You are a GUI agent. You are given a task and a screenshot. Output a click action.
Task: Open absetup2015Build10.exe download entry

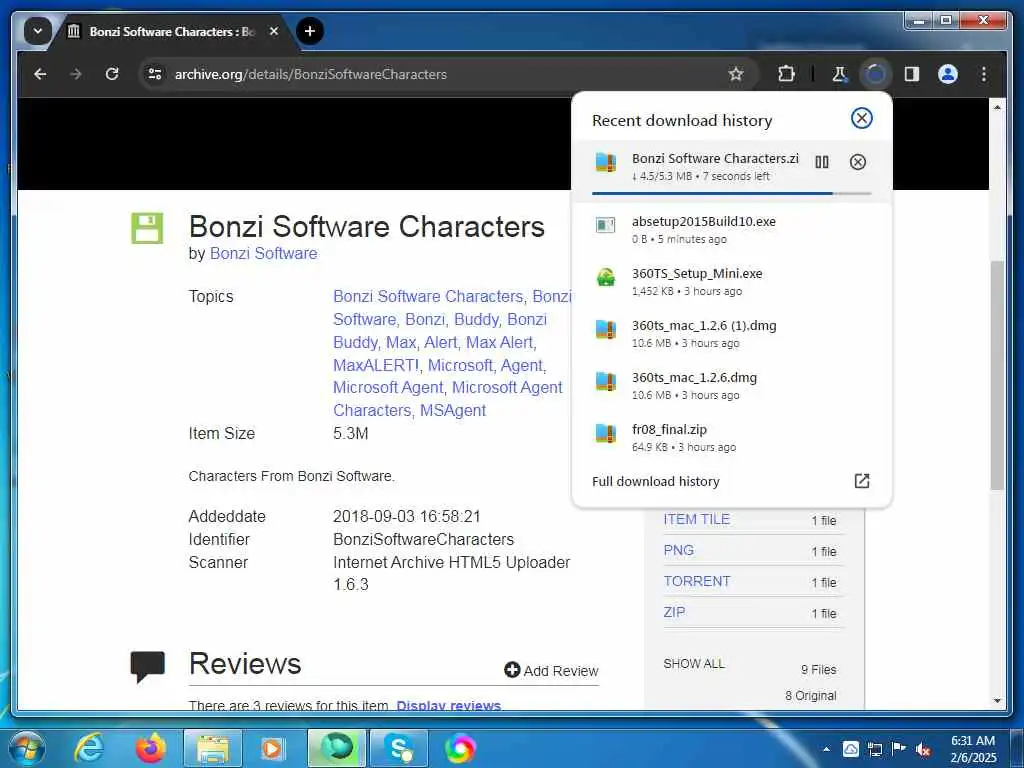731,229
